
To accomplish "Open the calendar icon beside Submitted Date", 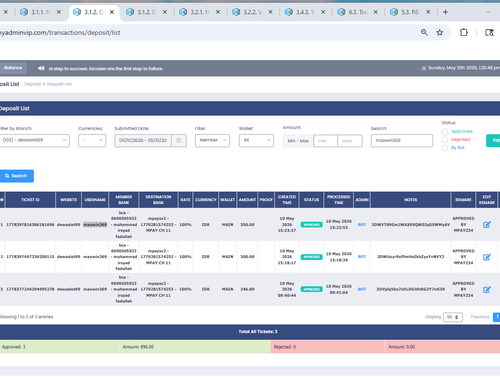I will click(179, 140).
